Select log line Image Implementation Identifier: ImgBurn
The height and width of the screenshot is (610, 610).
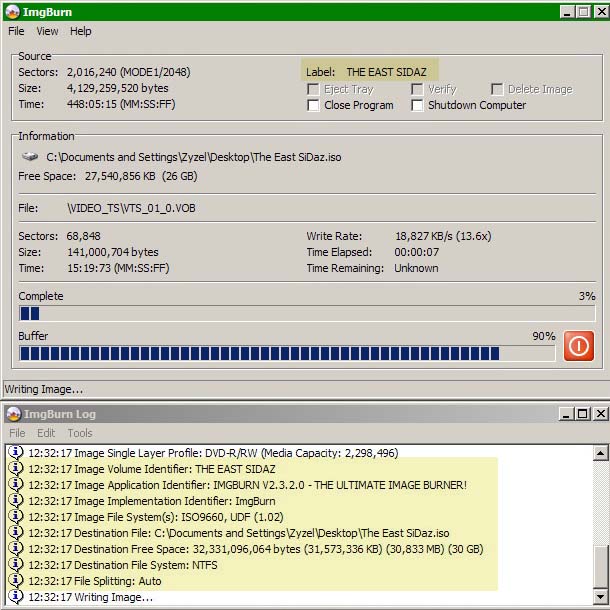(152, 501)
